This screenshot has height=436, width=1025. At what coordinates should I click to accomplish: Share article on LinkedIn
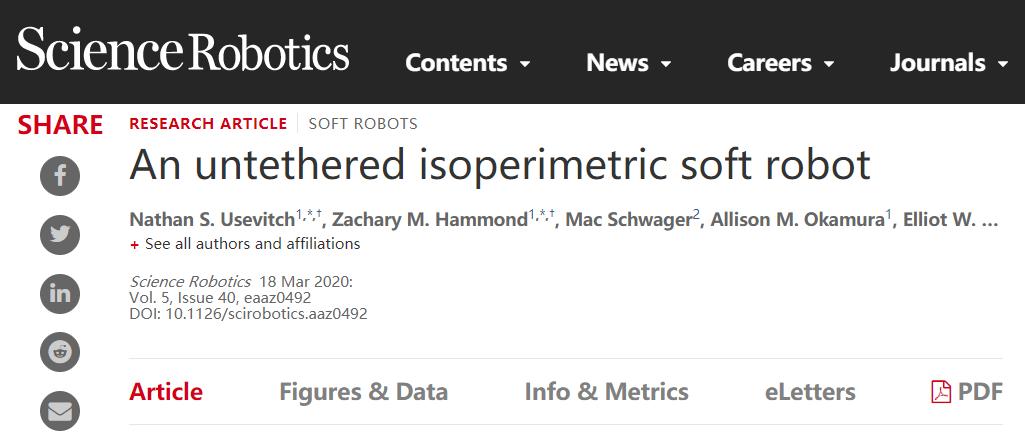pyautogui.click(x=59, y=293)
